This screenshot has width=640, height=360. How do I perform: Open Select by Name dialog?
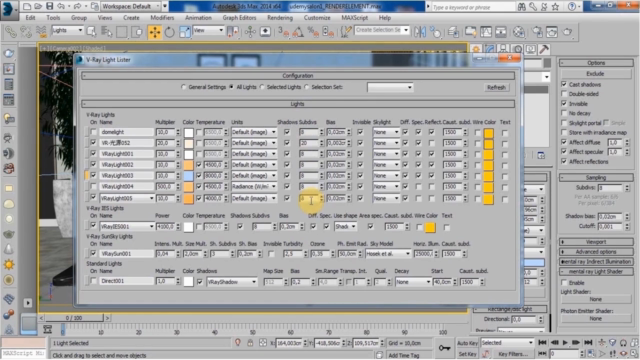click(107, 32)
